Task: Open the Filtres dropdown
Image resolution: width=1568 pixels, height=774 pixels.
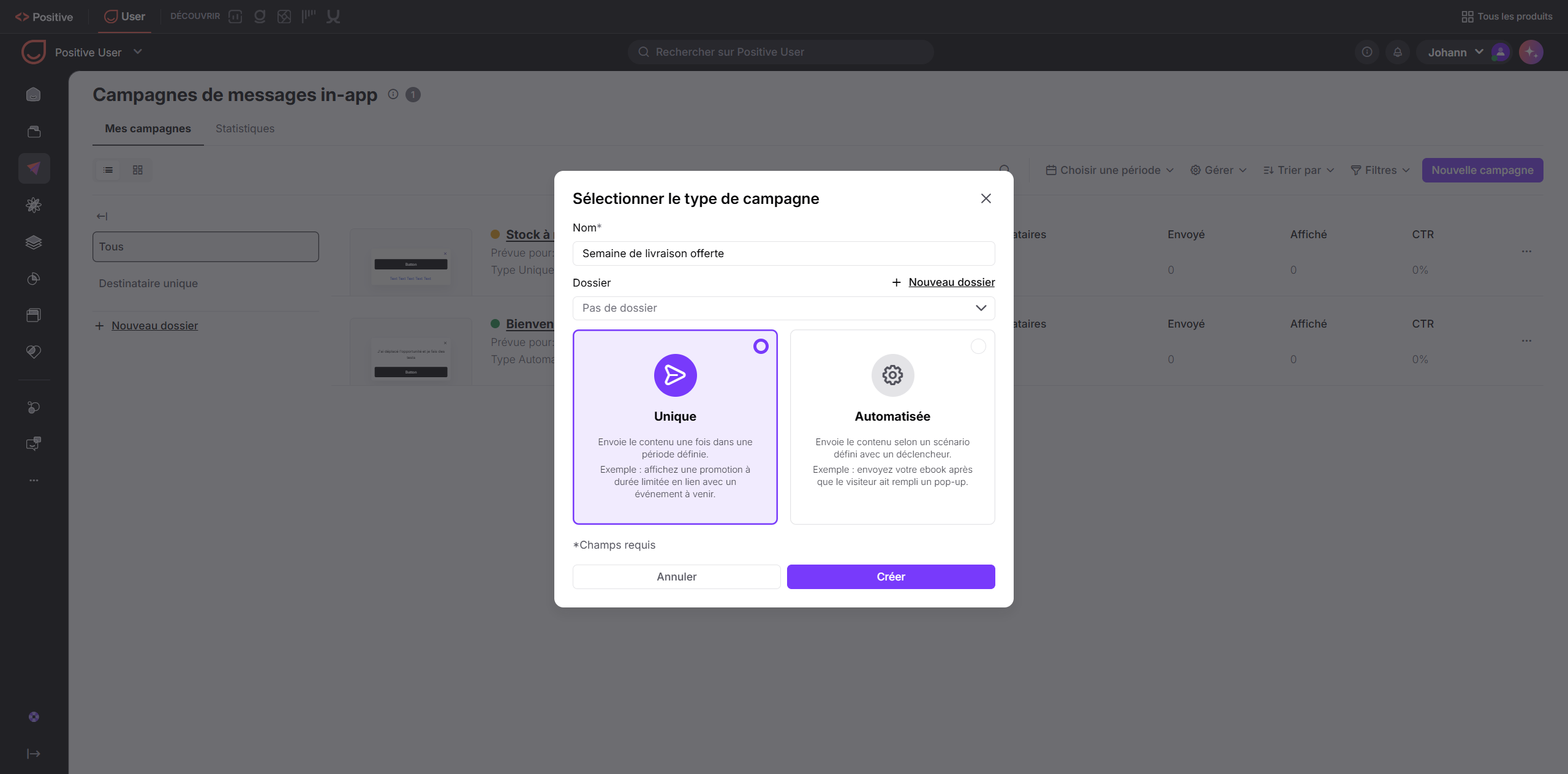Action: pyautogui.click(x=1380, y=170)
